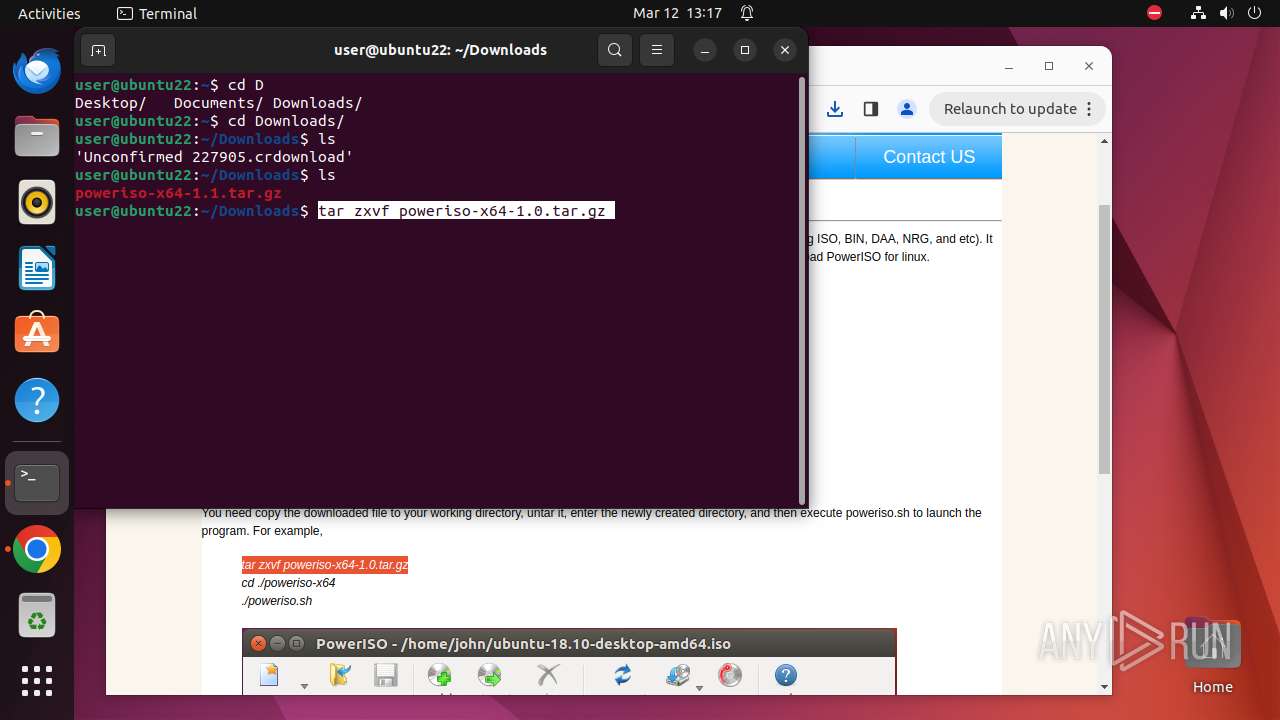Open Chrome downloads icon

pyautogui.click(x=835, y=109)
